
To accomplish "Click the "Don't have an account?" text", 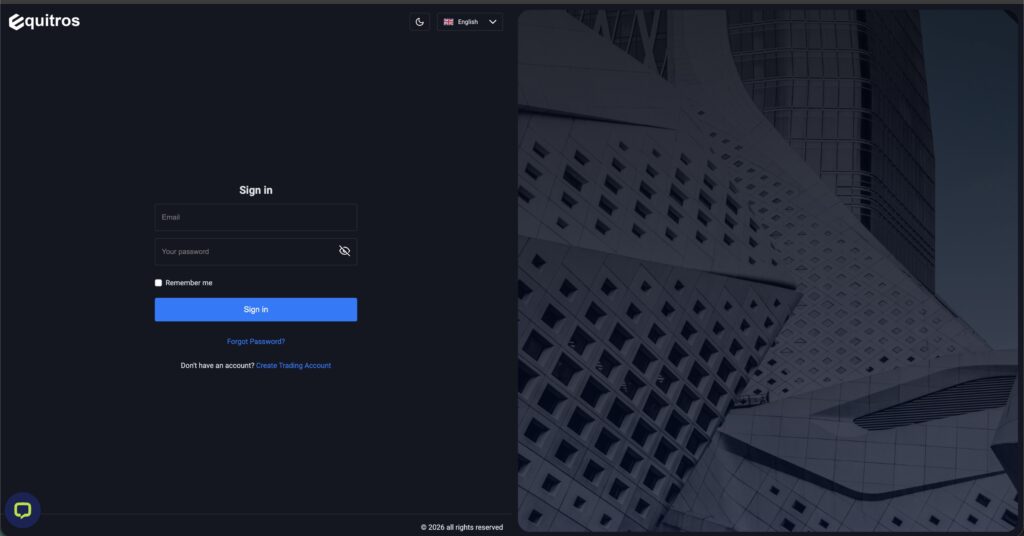I will coord(217,366).
